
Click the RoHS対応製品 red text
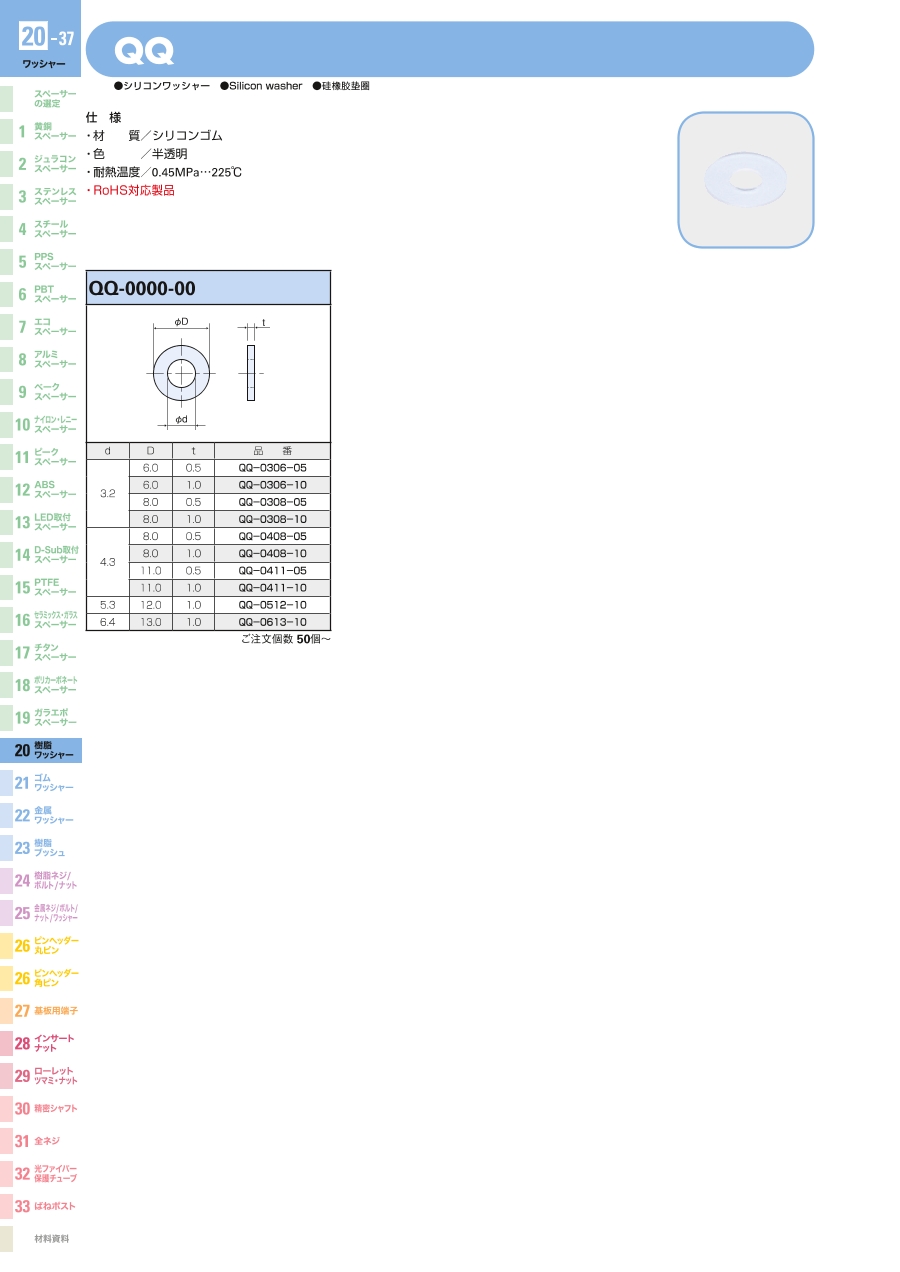[x=133, y=190]
